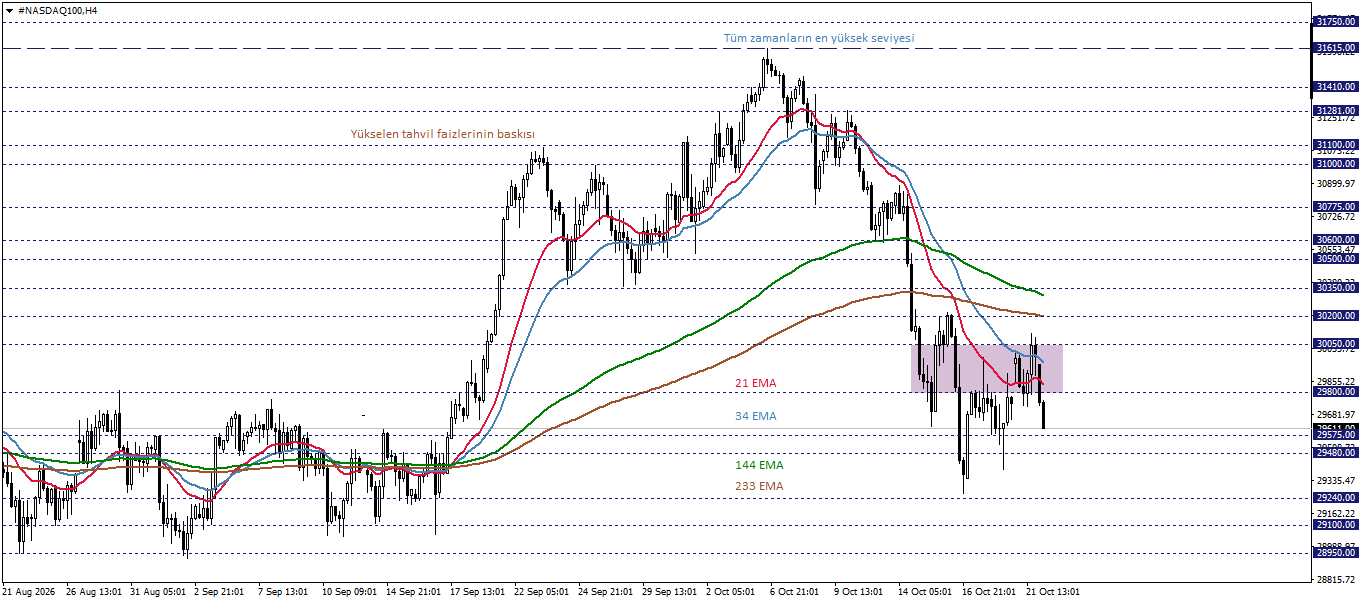1362x603 pixels.
Task: Click the 30600.00 price level tag
Action: 1335,240
